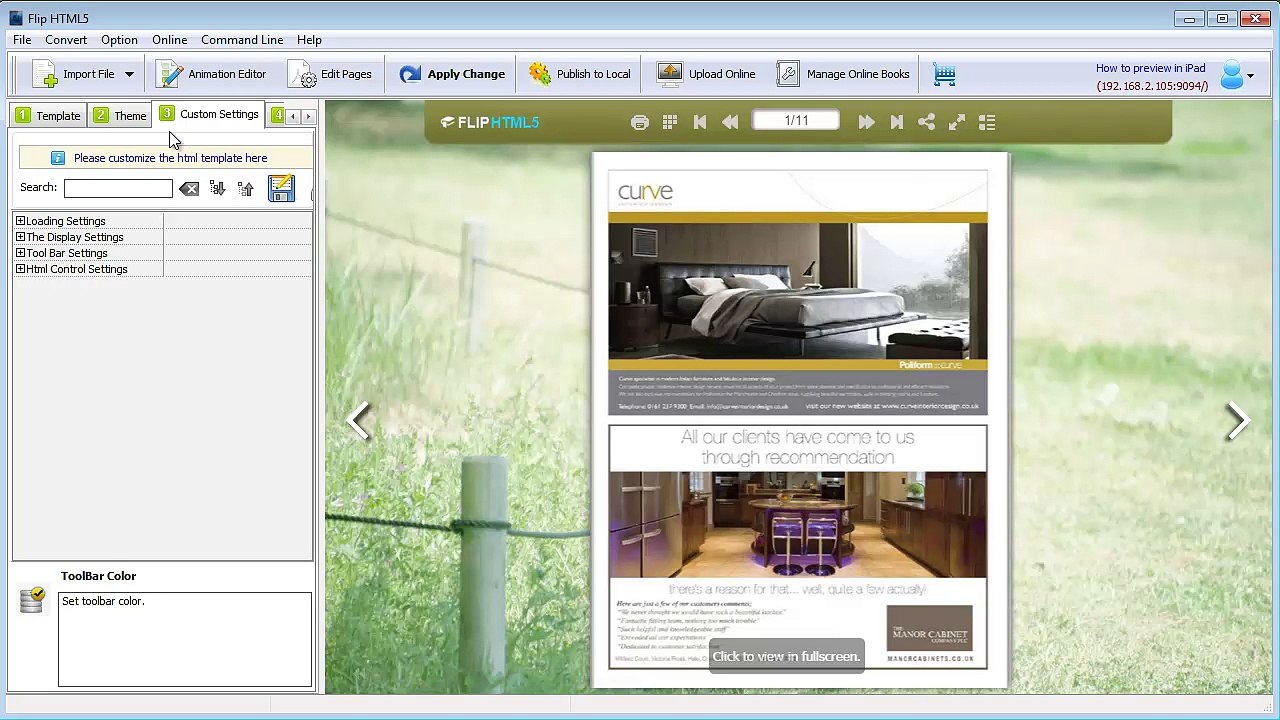The image size is (1280, 720).
Task: Flip to next page with right arrow
Action: click(1237, 421)
